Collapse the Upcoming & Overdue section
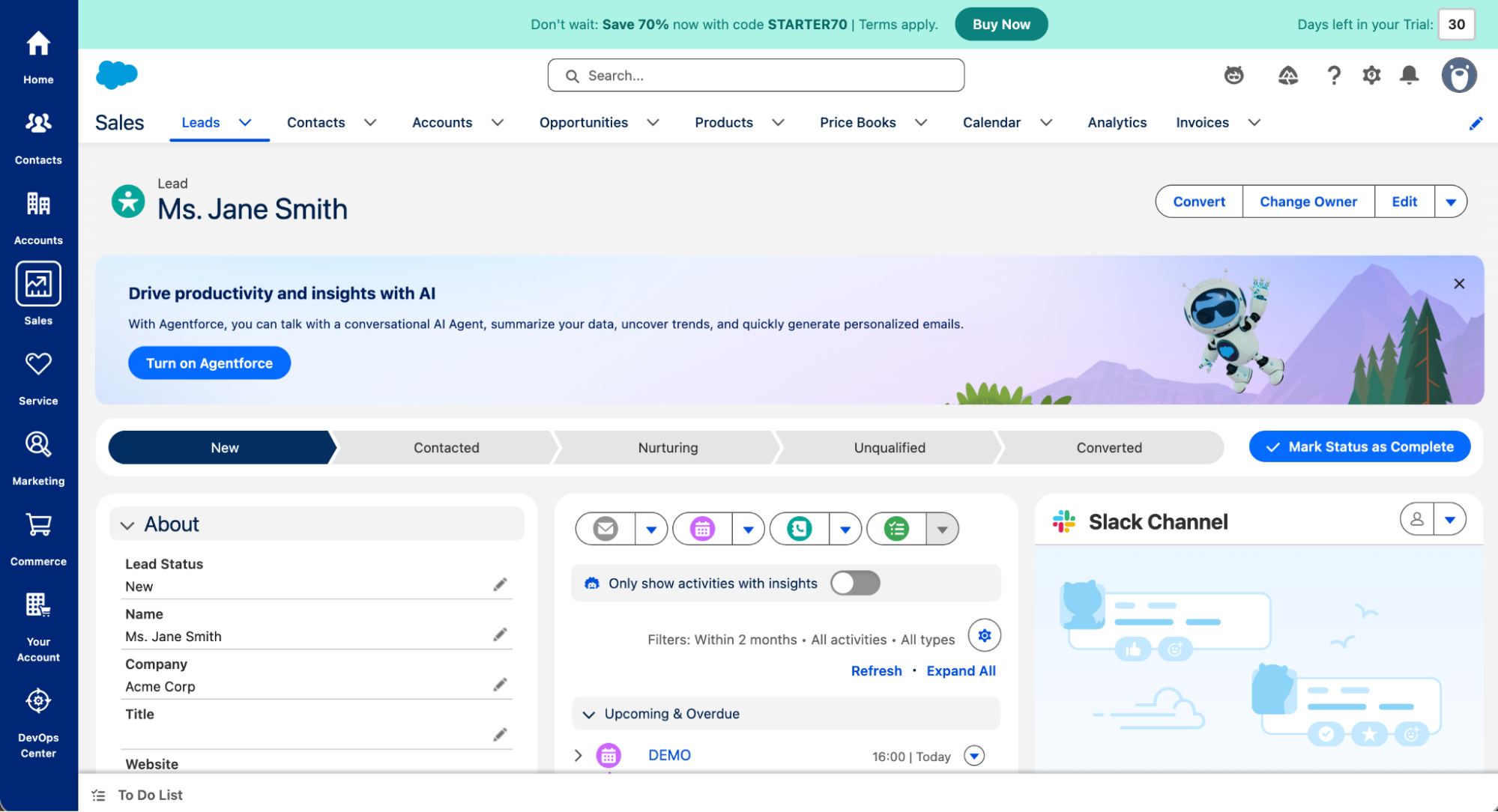Viewport: 1498px width, 812px height. point(589,715)
